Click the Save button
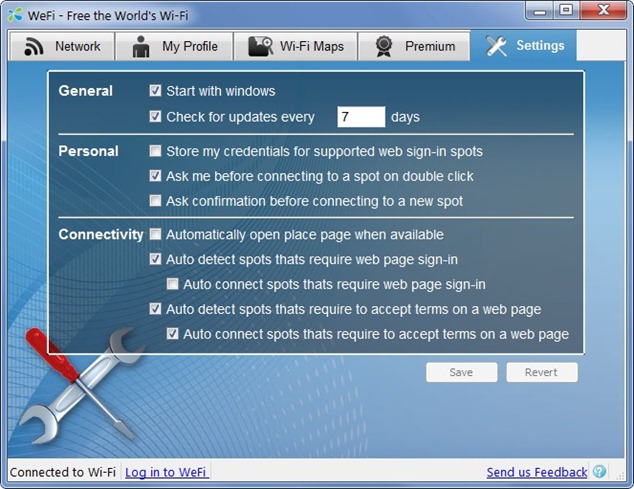The image size is (634, 489). (x=461, y=372)
